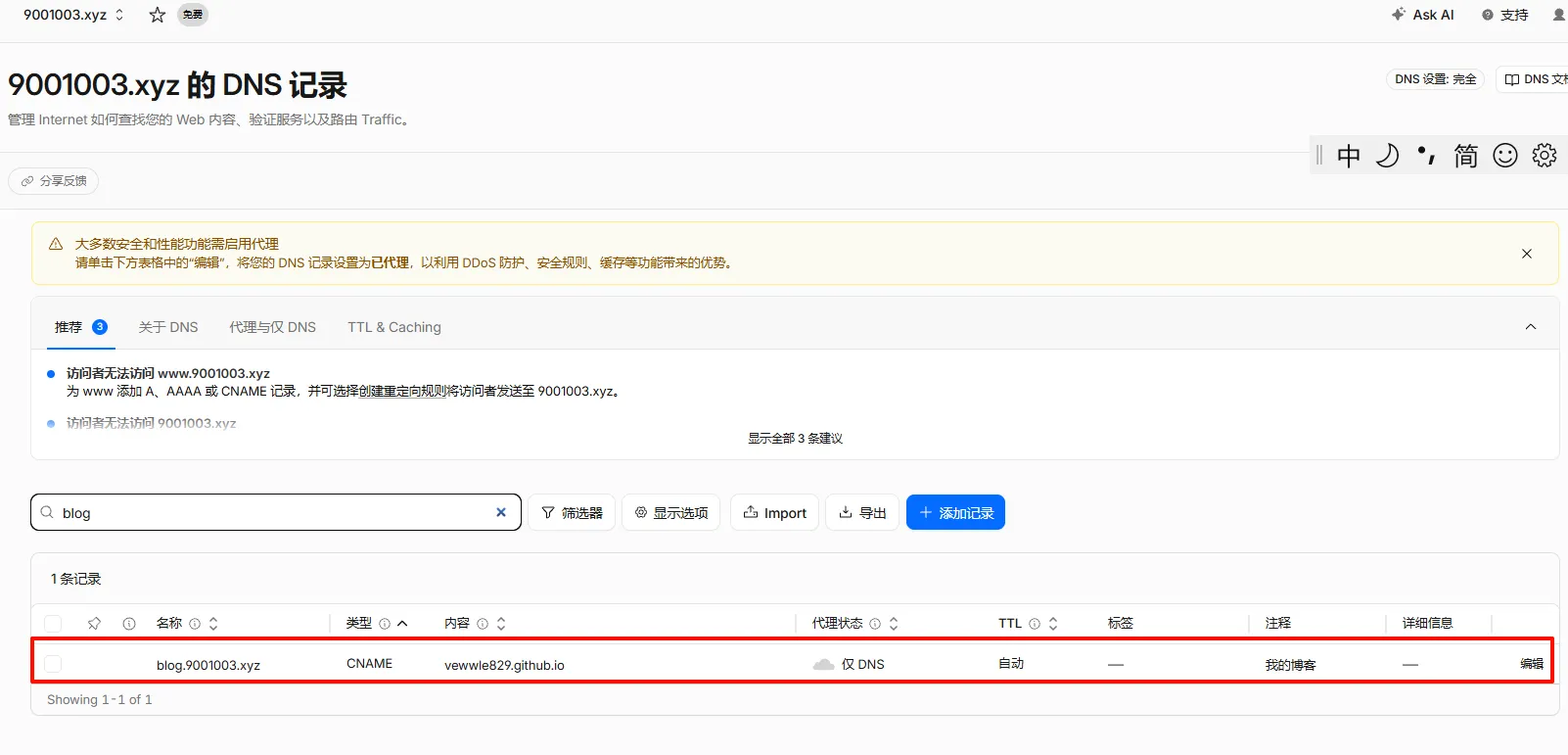Tick the select-all header checkbox
Screen dimensions: 1568x755
53,623
